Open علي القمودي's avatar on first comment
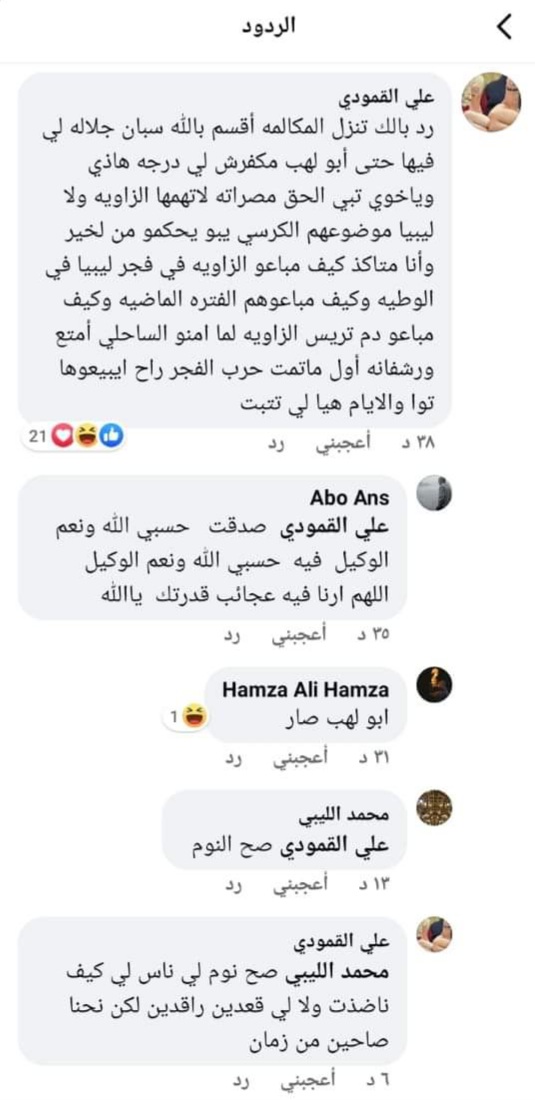The image size is (535, 1100). 490,101
